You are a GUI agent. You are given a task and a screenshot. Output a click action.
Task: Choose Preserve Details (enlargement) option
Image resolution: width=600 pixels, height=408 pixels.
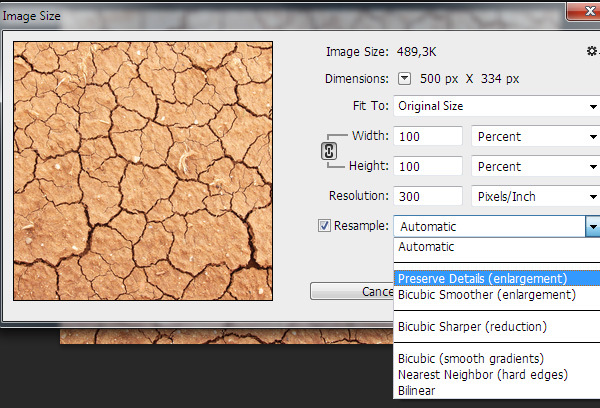point(482,278)
